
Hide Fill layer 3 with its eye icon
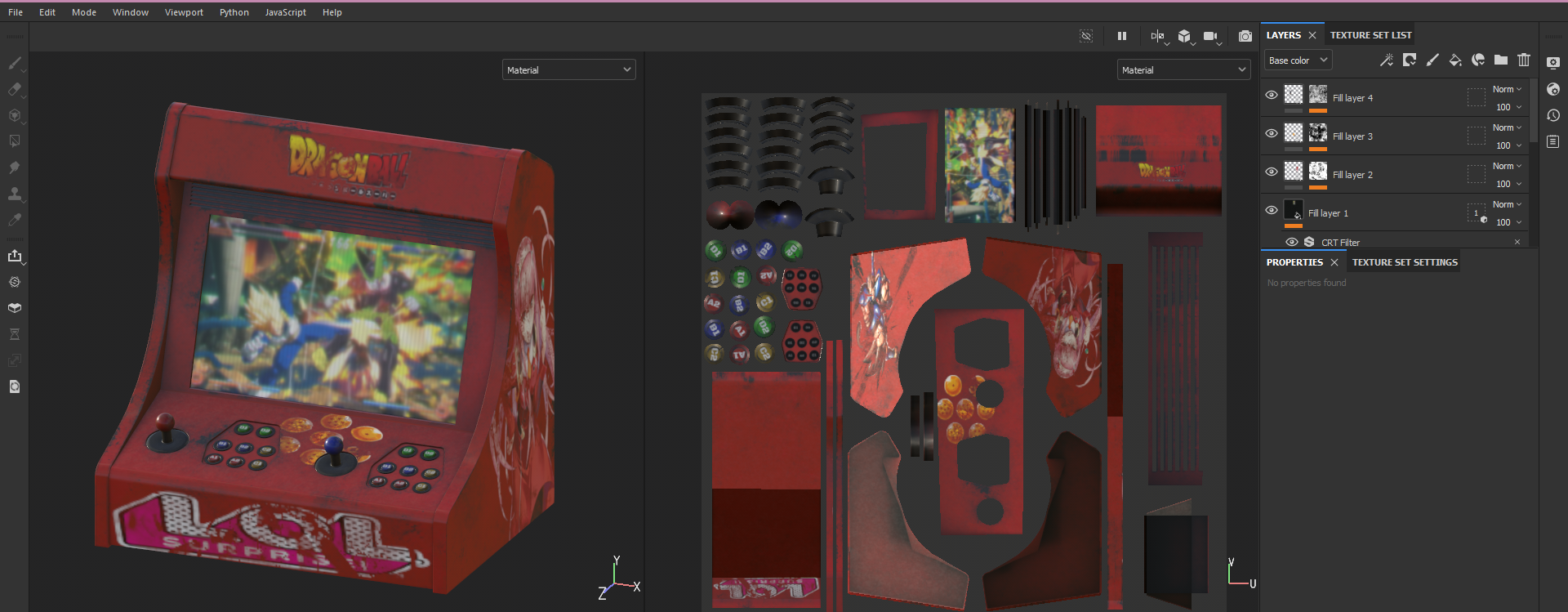pos(1272,133)
